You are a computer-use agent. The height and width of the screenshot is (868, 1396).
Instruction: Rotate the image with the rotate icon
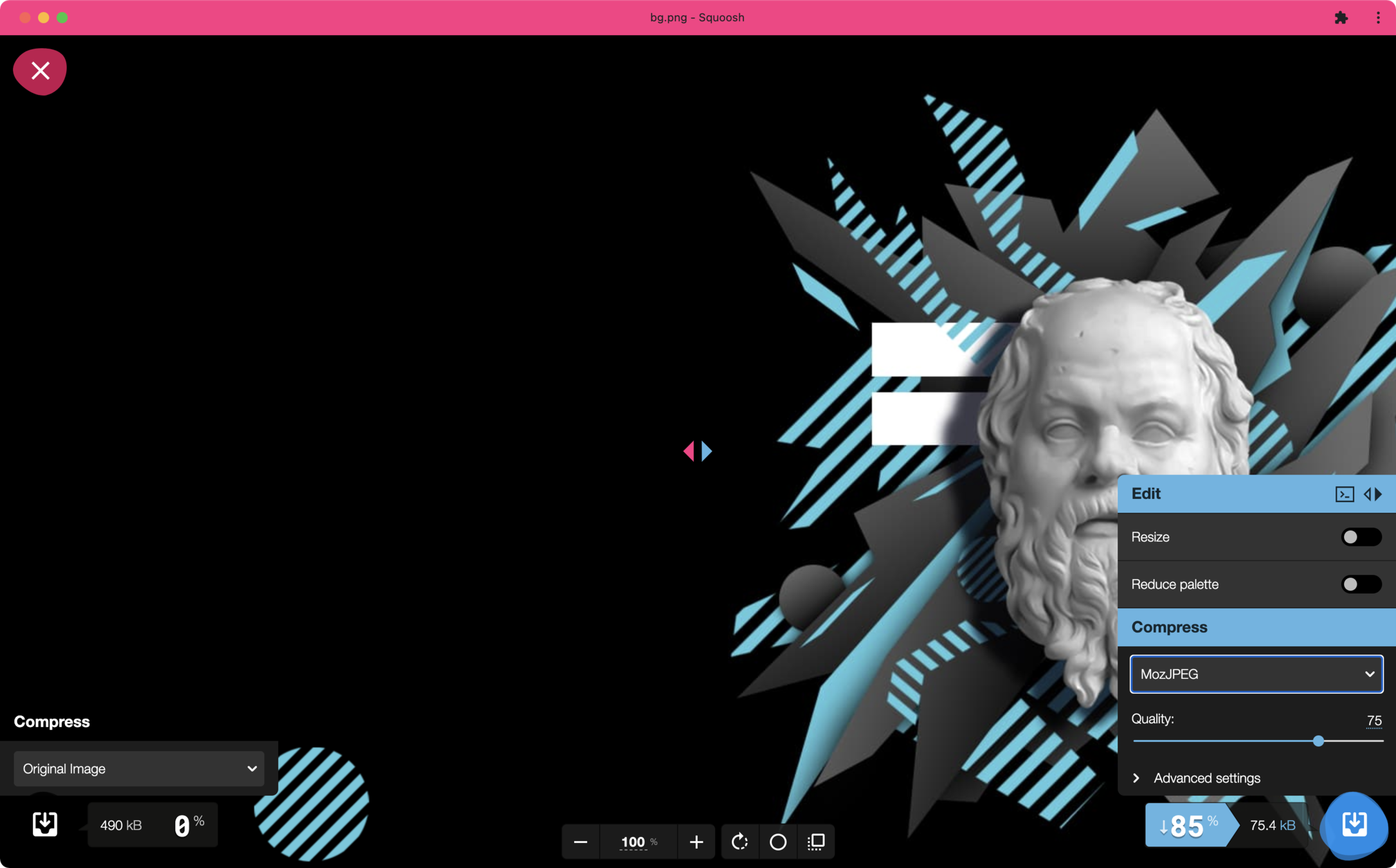point(739,842)
